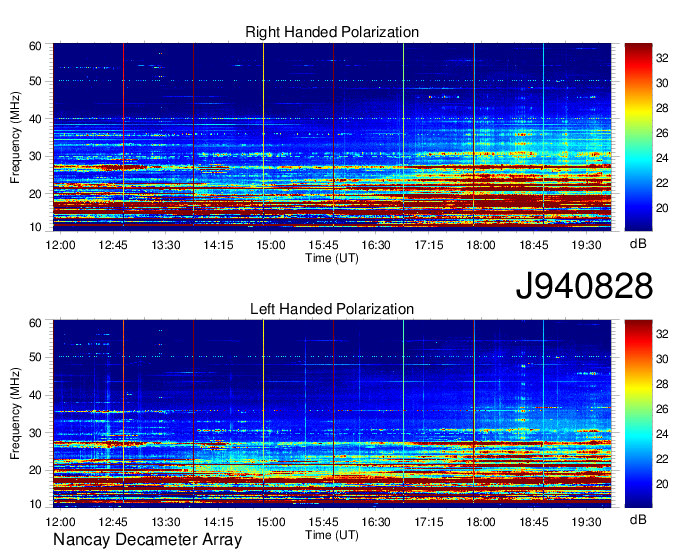Image resolution: width=680 pixels, height=552 pixels.
Task: Click the 19:30 time tick of the upper plot
Action: [x=586, y=245]
